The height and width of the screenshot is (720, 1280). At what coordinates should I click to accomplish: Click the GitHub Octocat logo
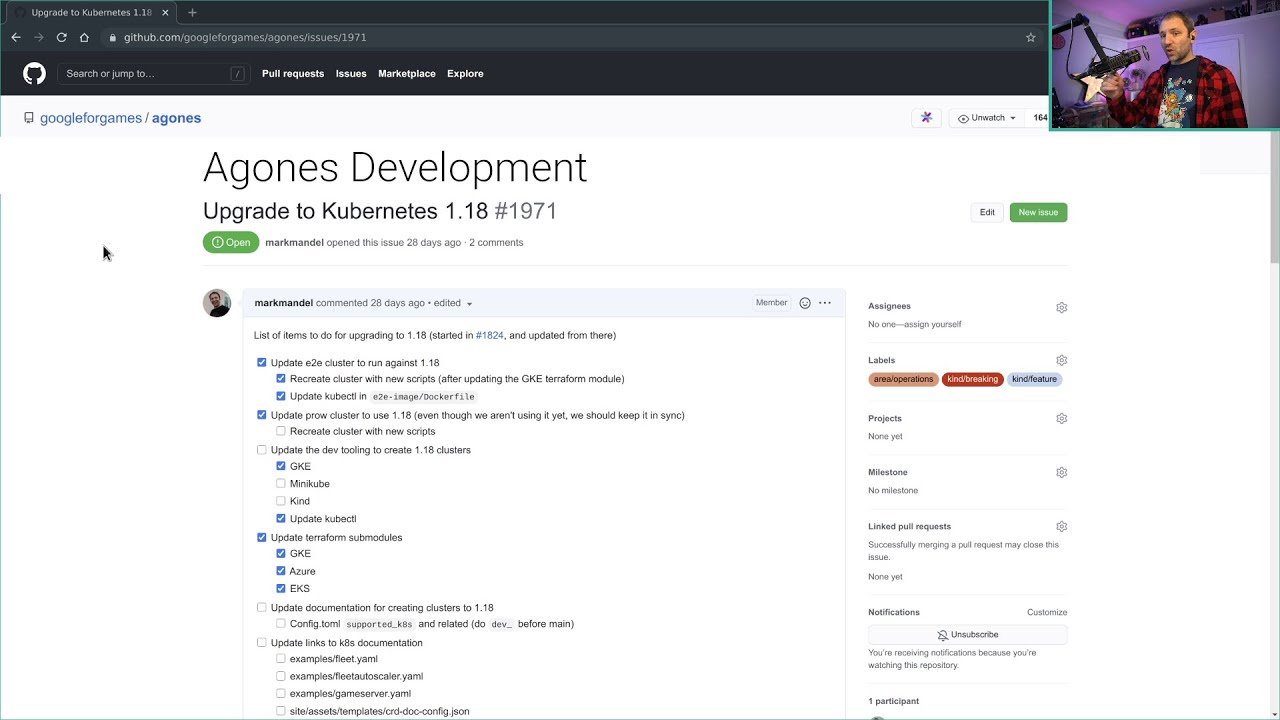tap(34, 73)
